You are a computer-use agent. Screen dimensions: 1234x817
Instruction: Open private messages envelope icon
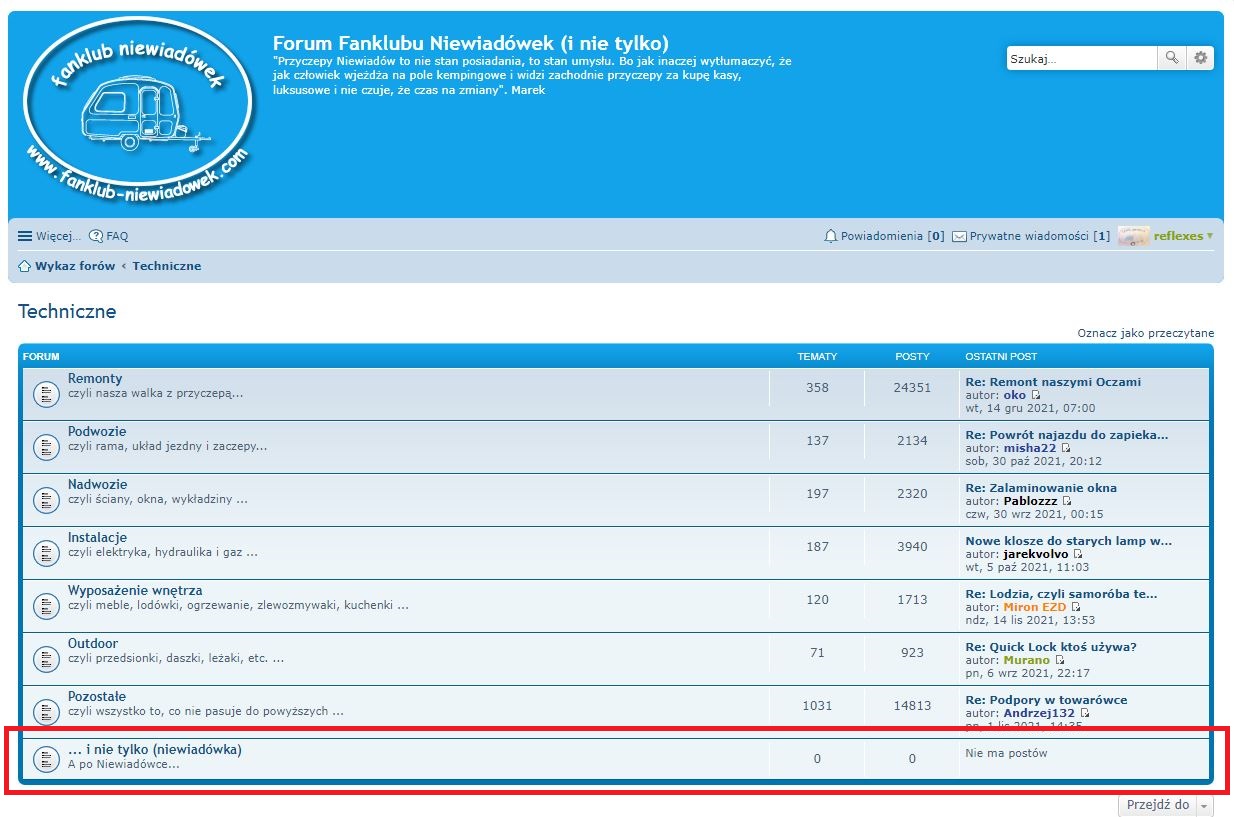(x=959, y=237)
